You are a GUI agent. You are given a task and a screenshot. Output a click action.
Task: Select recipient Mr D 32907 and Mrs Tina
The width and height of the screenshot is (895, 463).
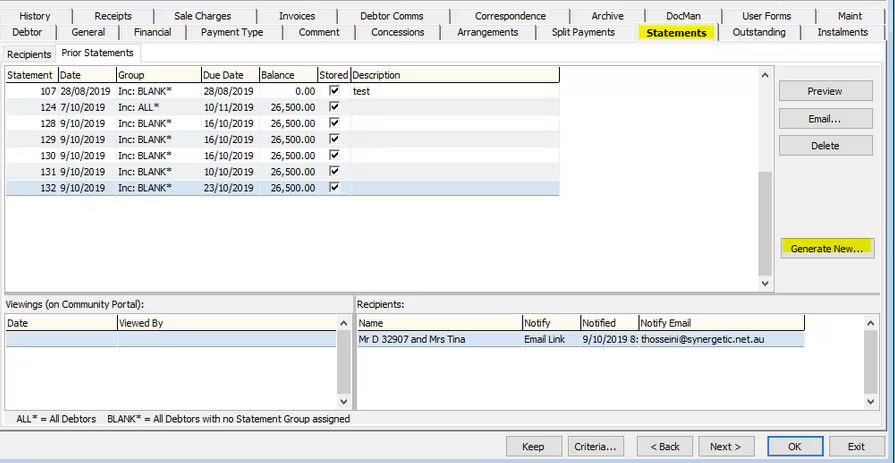(581, 339)
